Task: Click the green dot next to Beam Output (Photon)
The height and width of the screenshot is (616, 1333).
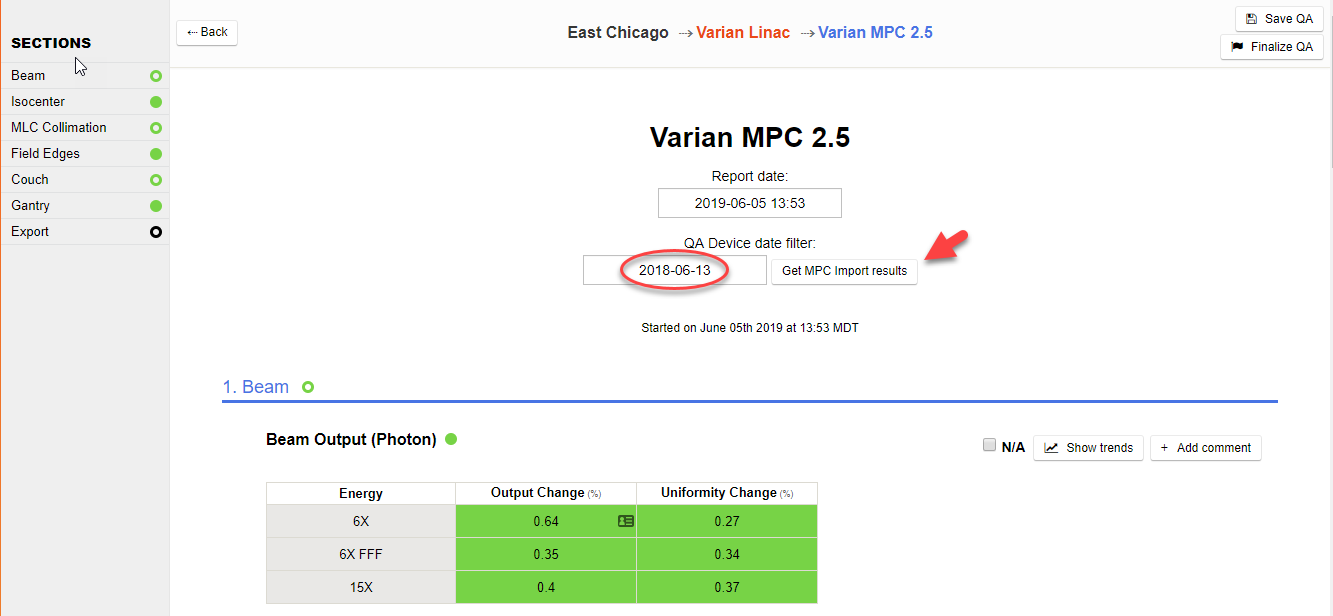Action: (x=451, y=439)
